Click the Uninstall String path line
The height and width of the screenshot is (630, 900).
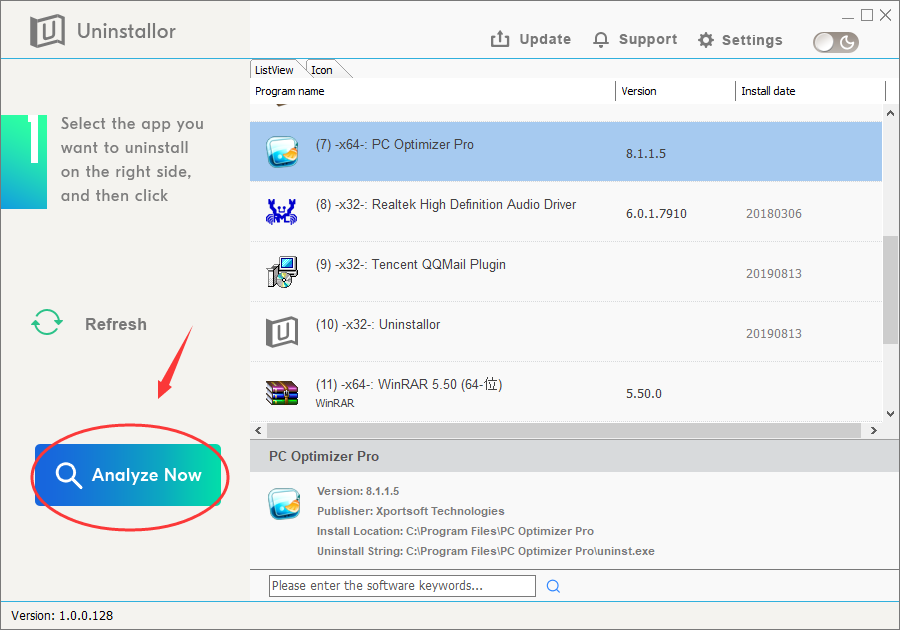coord(486,551)
